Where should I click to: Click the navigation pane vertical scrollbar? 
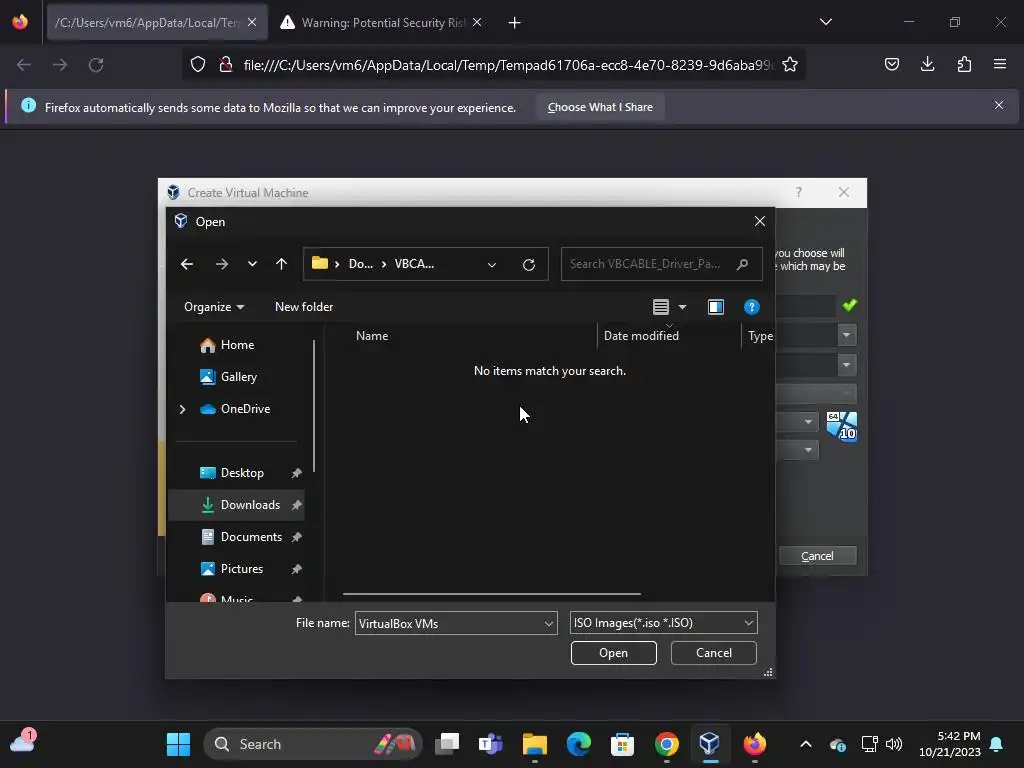tap(314, 406)
